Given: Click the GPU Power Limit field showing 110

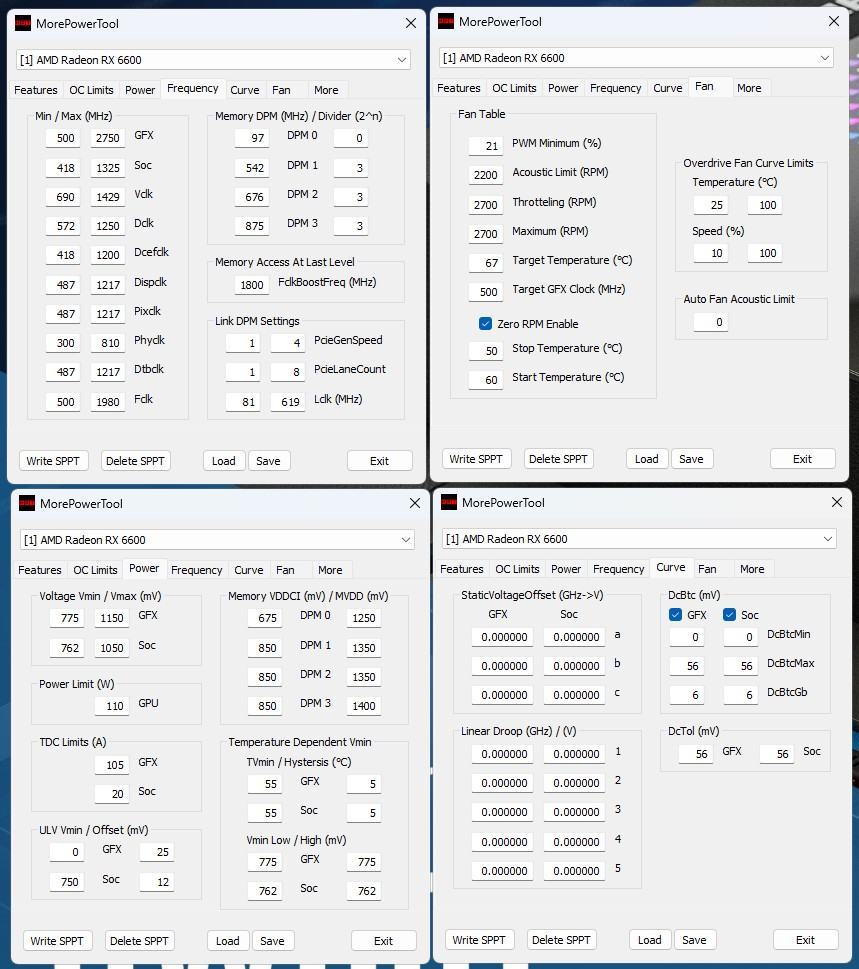Looking at the screenshot, I should (x=112, y=706).
